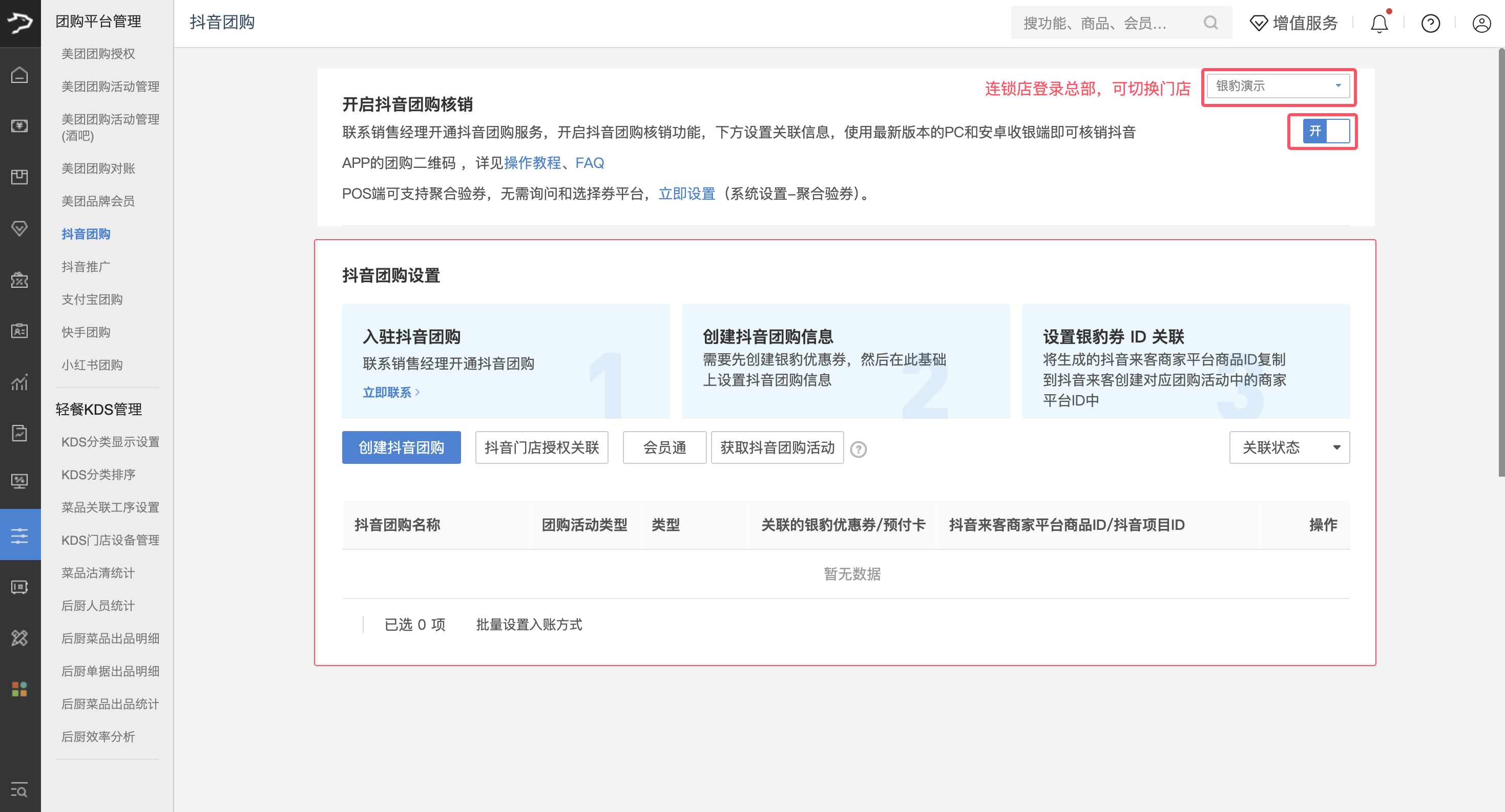Click the colorful apps grid icon in sidebar

point(20,690)
